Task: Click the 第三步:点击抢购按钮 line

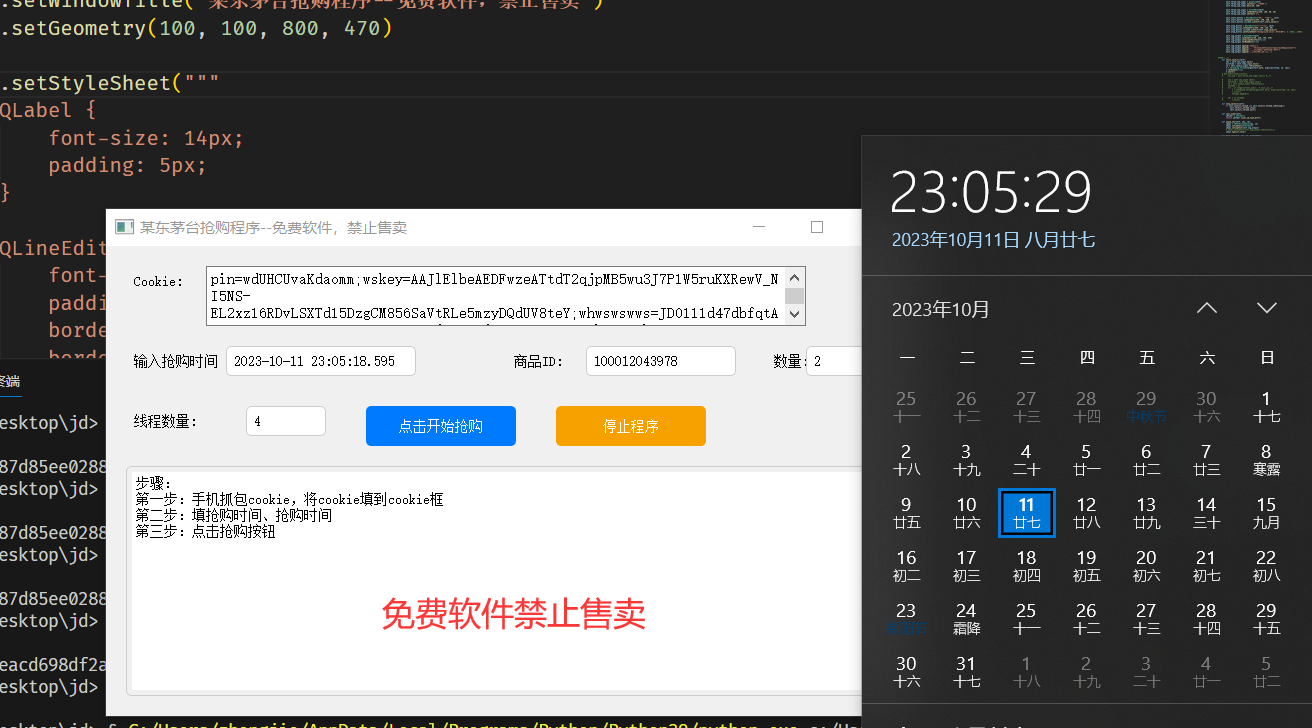Action: (x=205, y=531)
